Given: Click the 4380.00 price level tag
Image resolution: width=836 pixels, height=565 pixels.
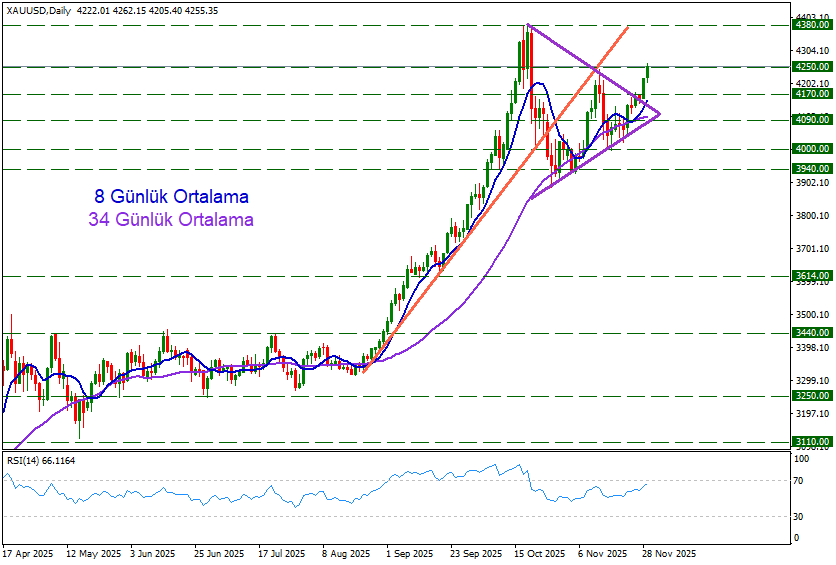Looking at the screenshot, I should coord(811,26).
